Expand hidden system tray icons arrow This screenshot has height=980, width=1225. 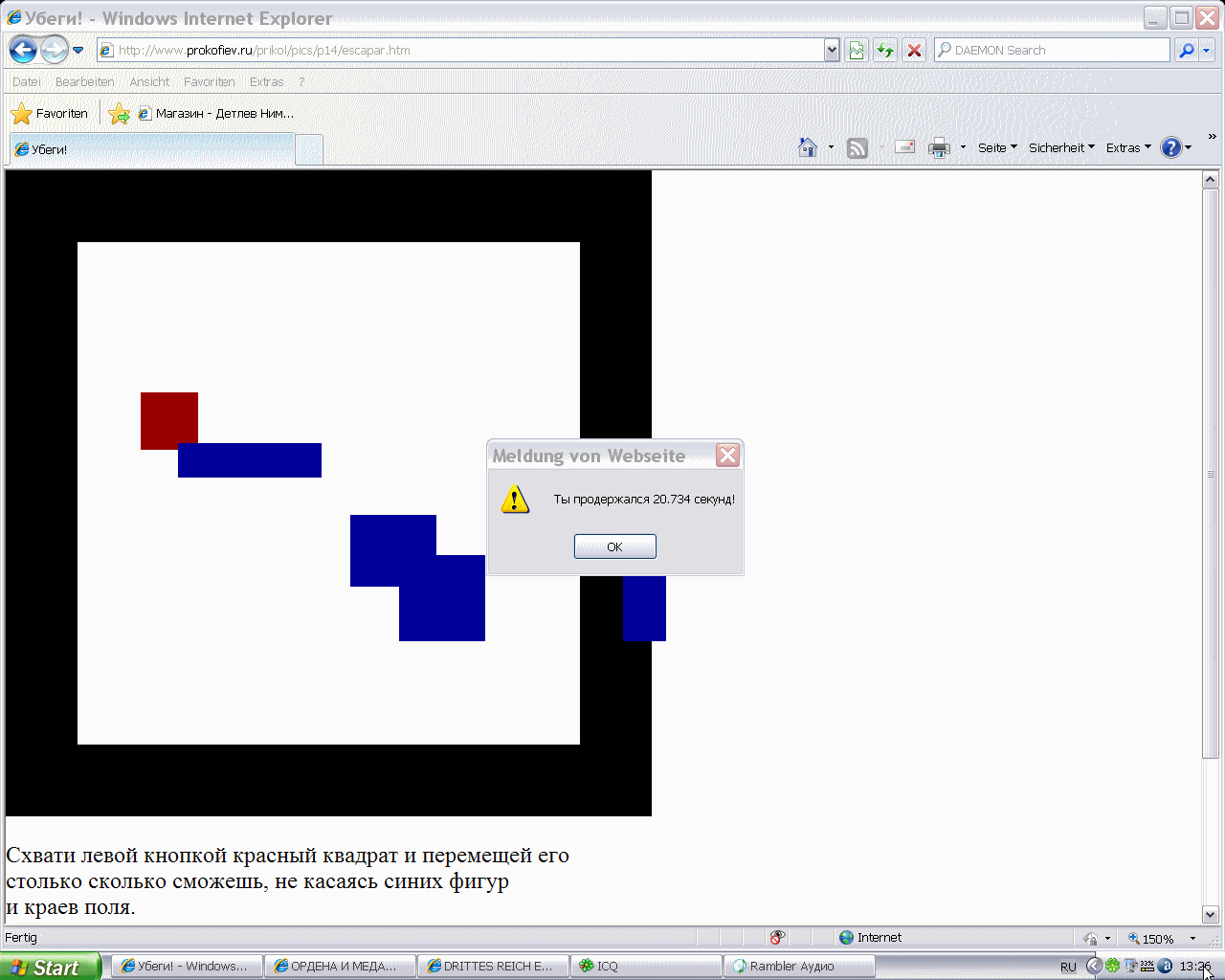click(x=1094, y=967)
